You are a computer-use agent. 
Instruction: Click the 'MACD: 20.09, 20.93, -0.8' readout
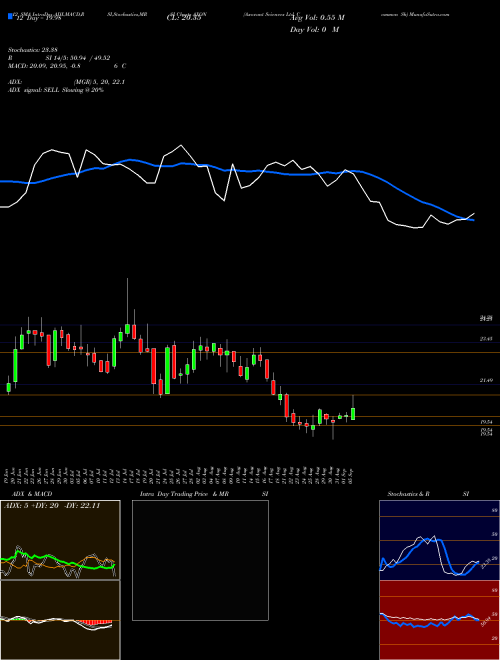(x=44, y=66)
